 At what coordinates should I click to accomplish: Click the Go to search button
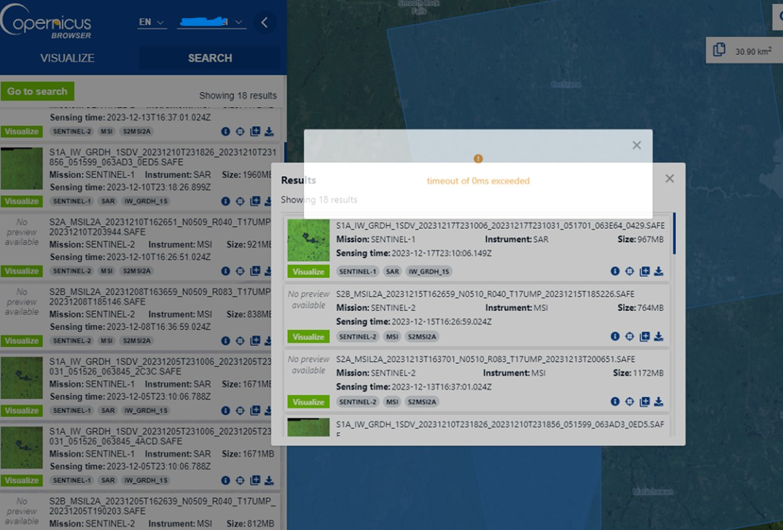pos(37,91)
